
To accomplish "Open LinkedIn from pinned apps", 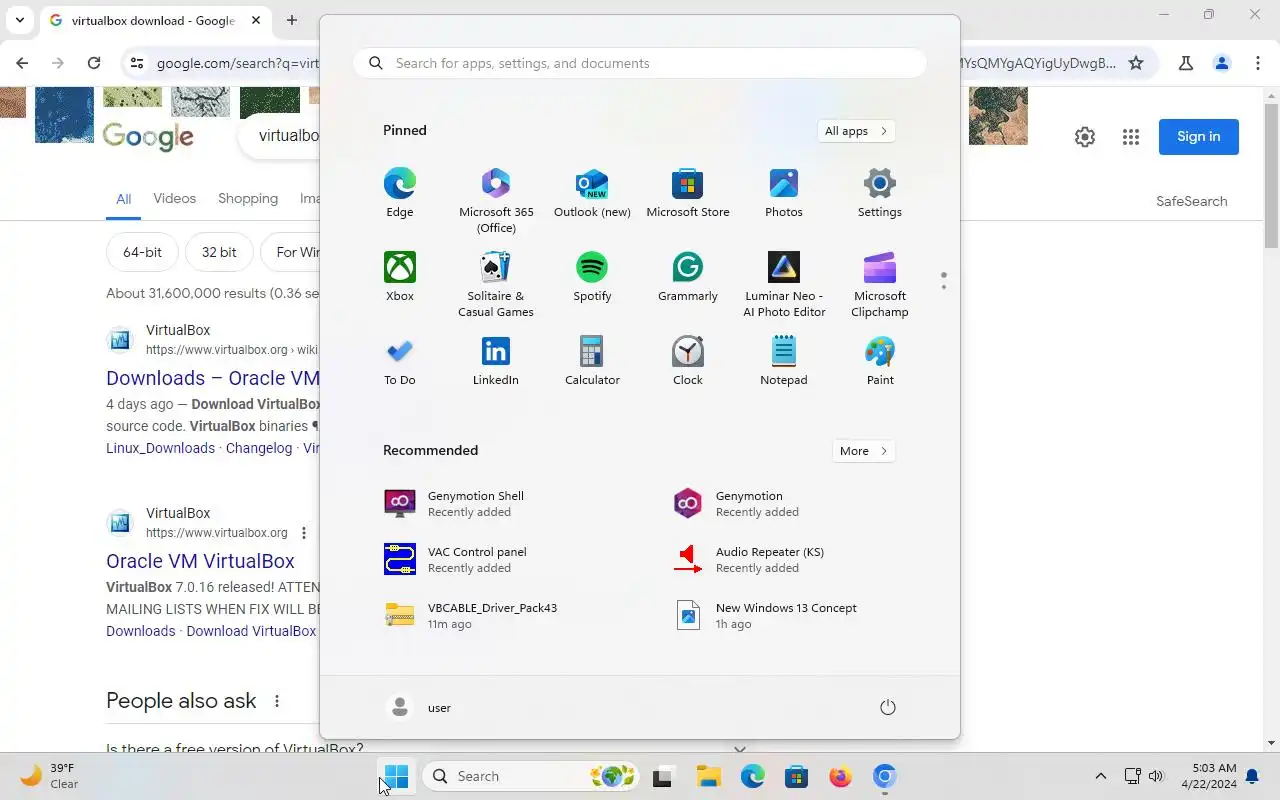I will click(496, 361).
